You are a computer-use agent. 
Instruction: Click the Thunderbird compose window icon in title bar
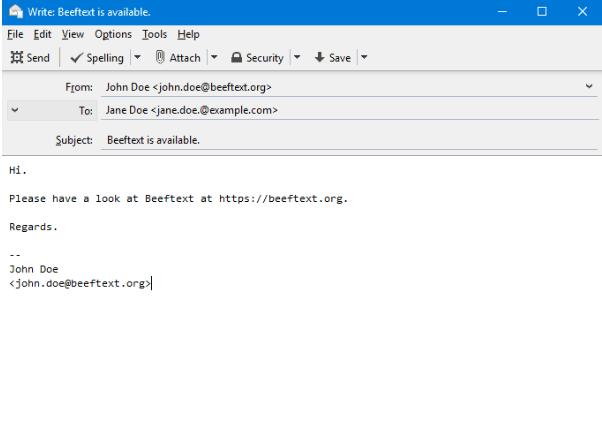pyautogui.click(x=16, y=12)
